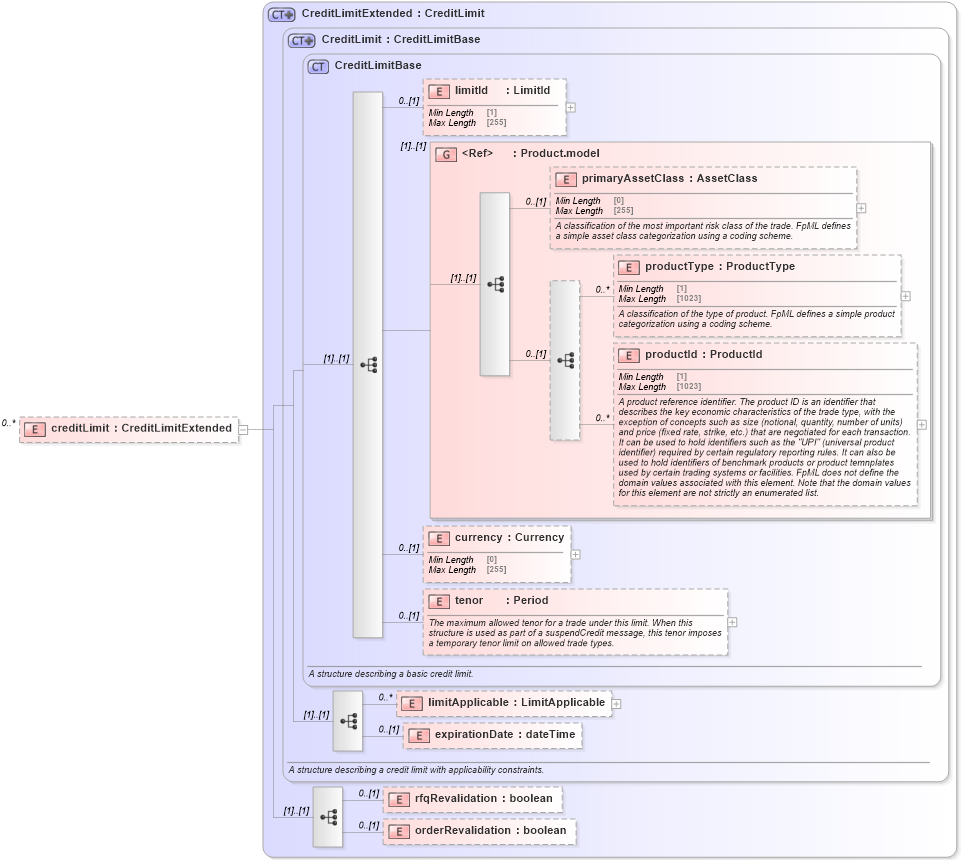Click the G group icon on the Product.model reference

pyautogui.click(x=444, y=153)
